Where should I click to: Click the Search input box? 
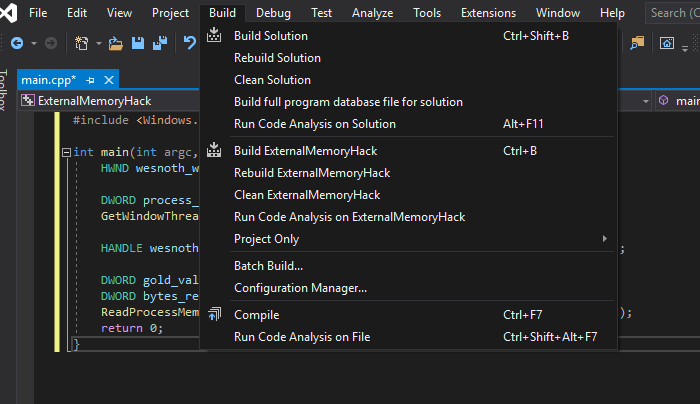point(673,13)
